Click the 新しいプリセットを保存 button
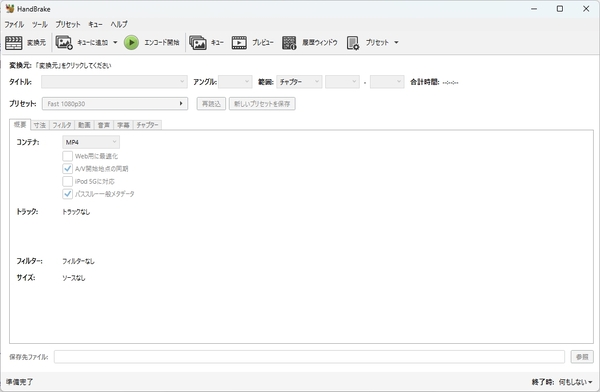 pos(262,104)
